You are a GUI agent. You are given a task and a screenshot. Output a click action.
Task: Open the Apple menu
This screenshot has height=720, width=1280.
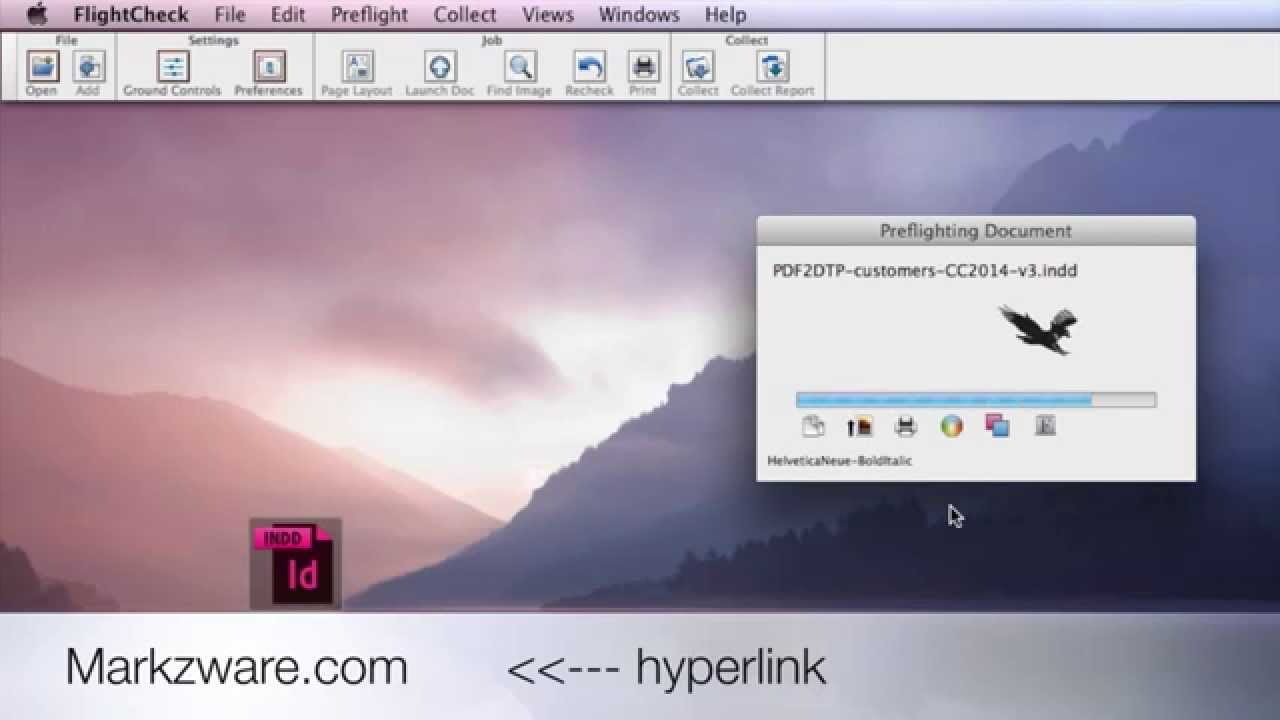coord(37,14)
